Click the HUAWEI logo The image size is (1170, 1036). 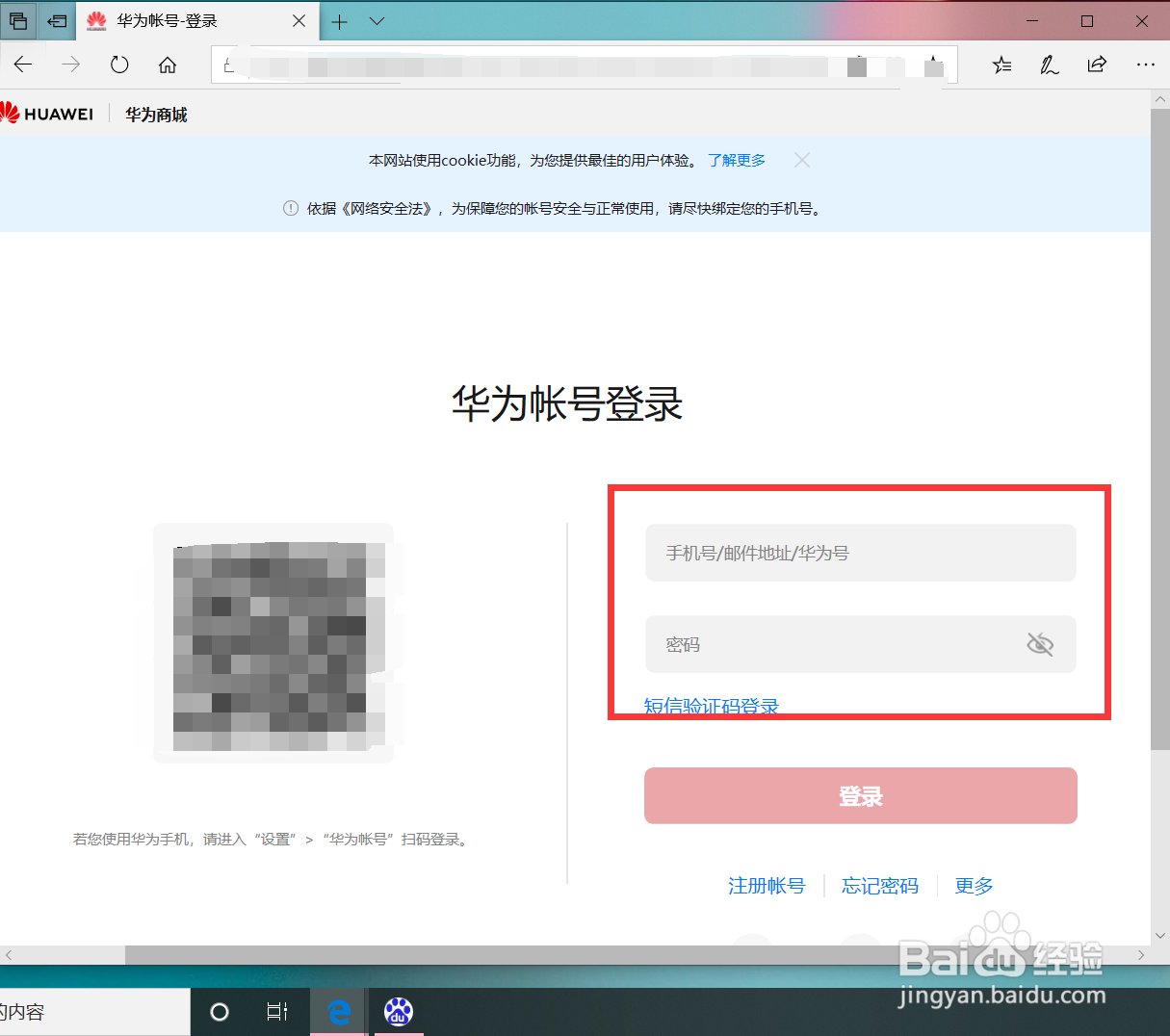click(46, 114)
